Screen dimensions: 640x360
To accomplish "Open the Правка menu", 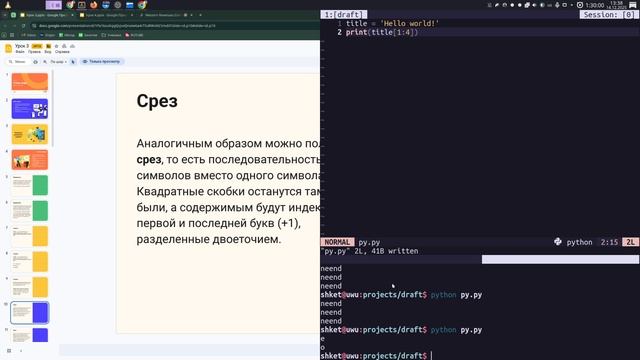I will click(34, 52).
